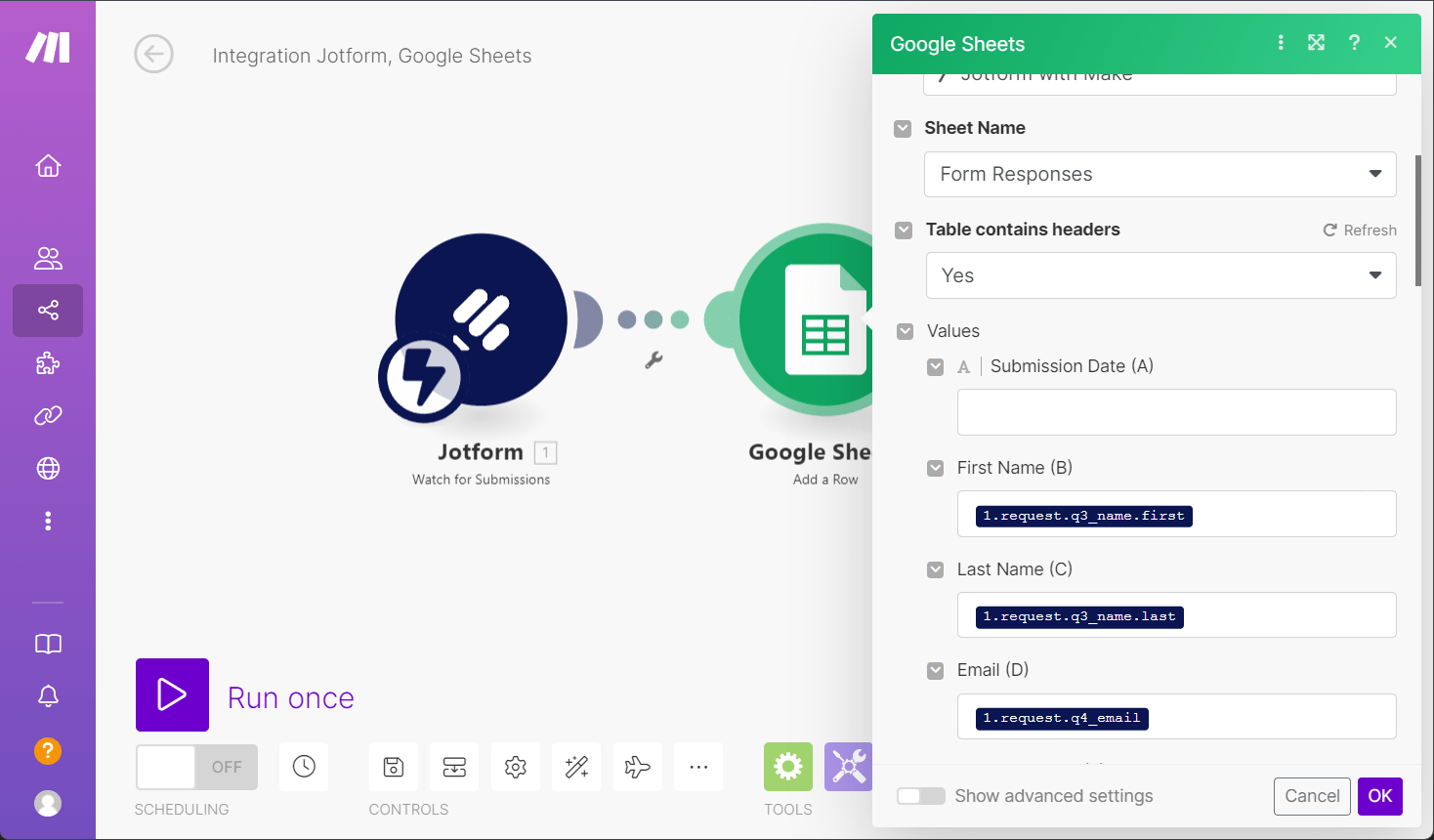This screenshot has height=840, width=1434.
Task: Click the Last Name (C) value field
Action: tap(1176, 615)
